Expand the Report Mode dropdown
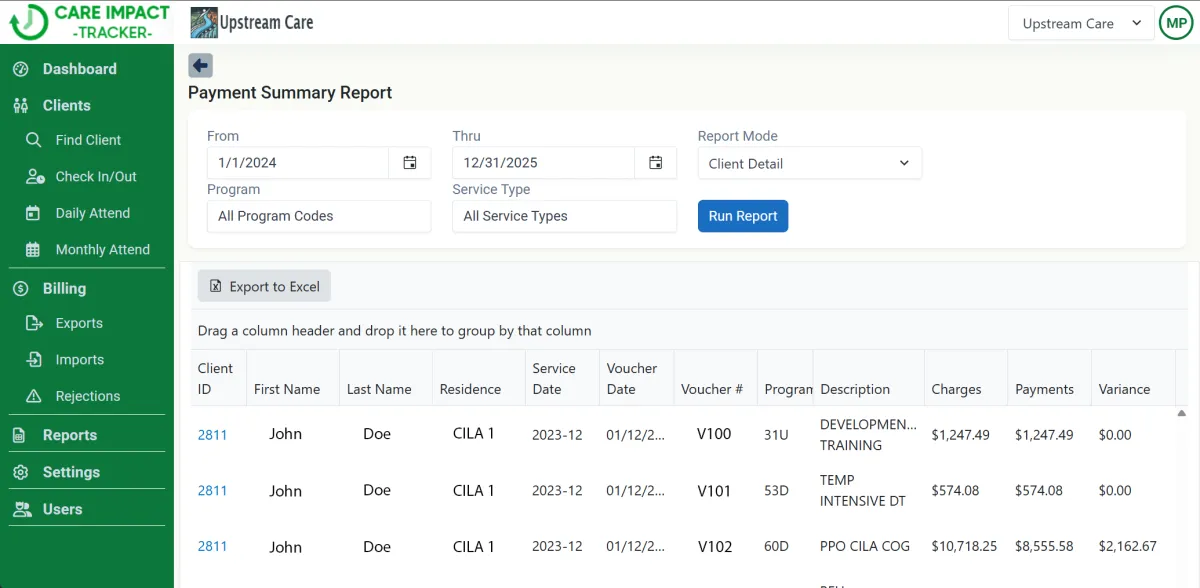The image size is (1200, 588). (x=809, y=163)
